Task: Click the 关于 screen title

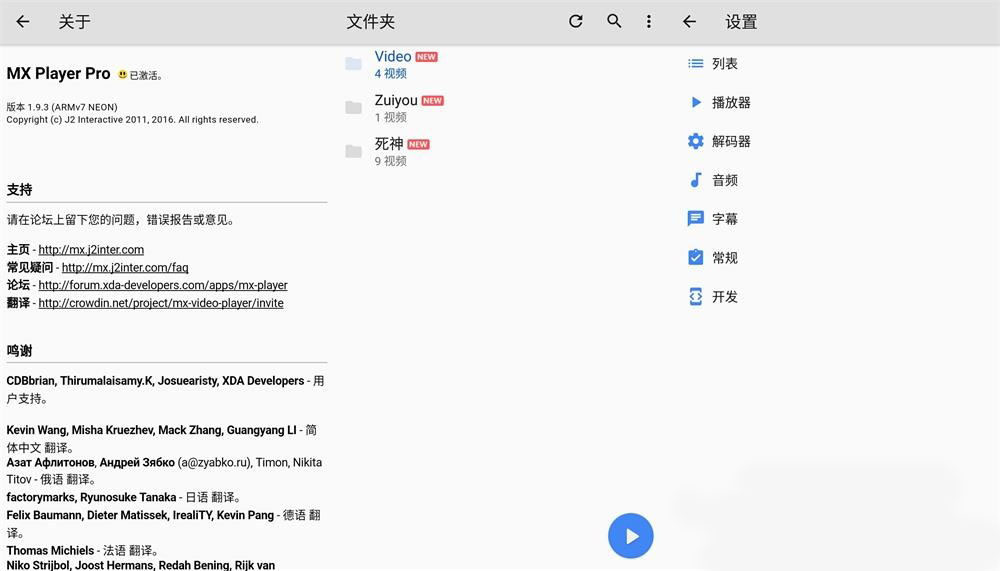Action: [75, 22]
